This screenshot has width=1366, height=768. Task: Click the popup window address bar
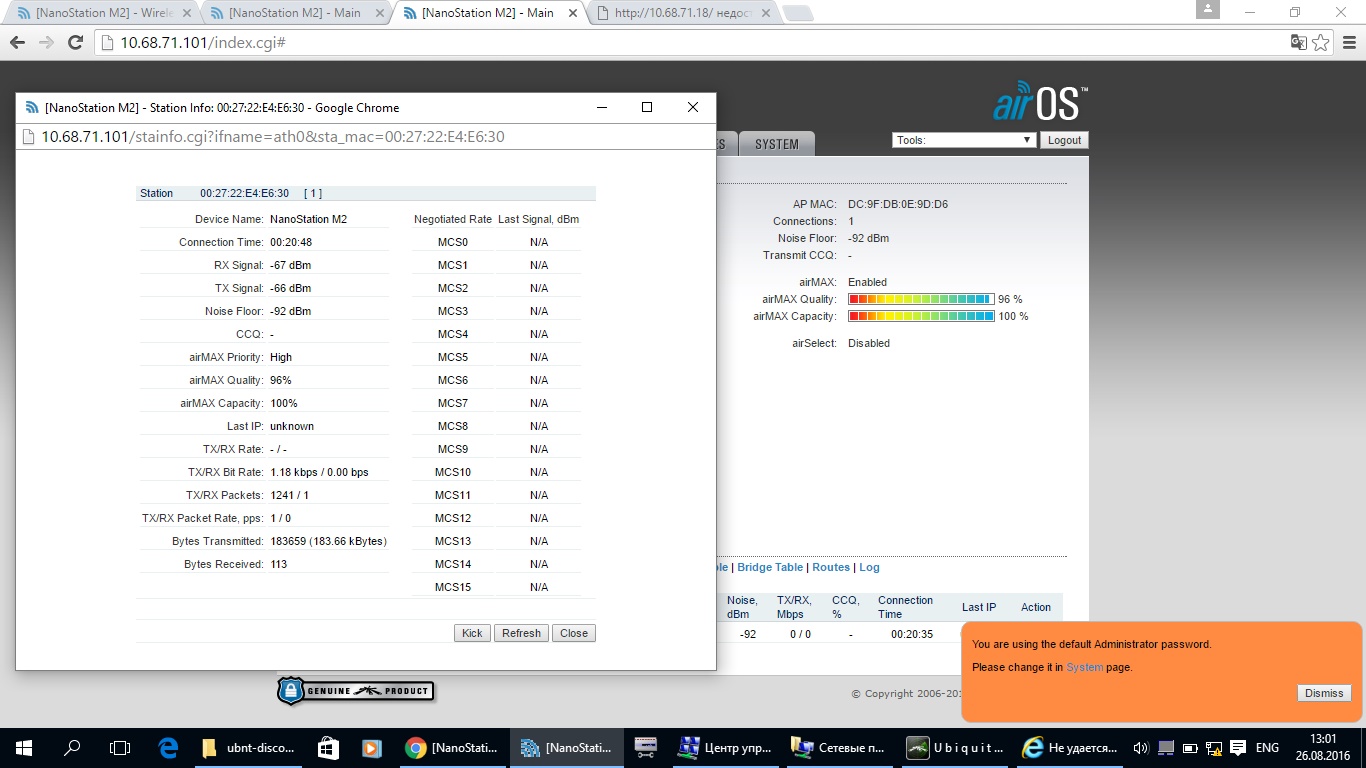pyautogui.click(x=365, y=136)
